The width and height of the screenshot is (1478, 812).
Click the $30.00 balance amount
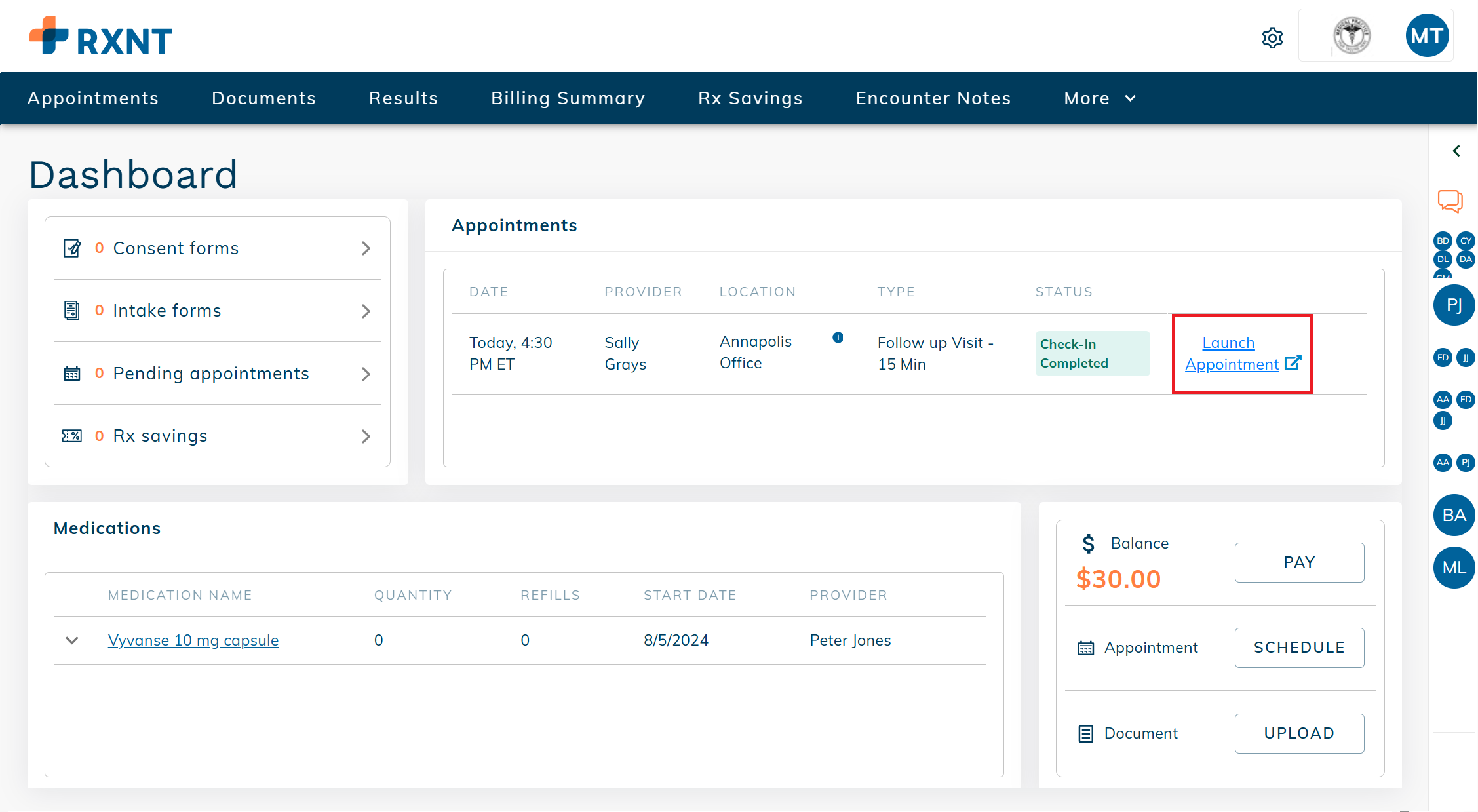click(1118, 579)
